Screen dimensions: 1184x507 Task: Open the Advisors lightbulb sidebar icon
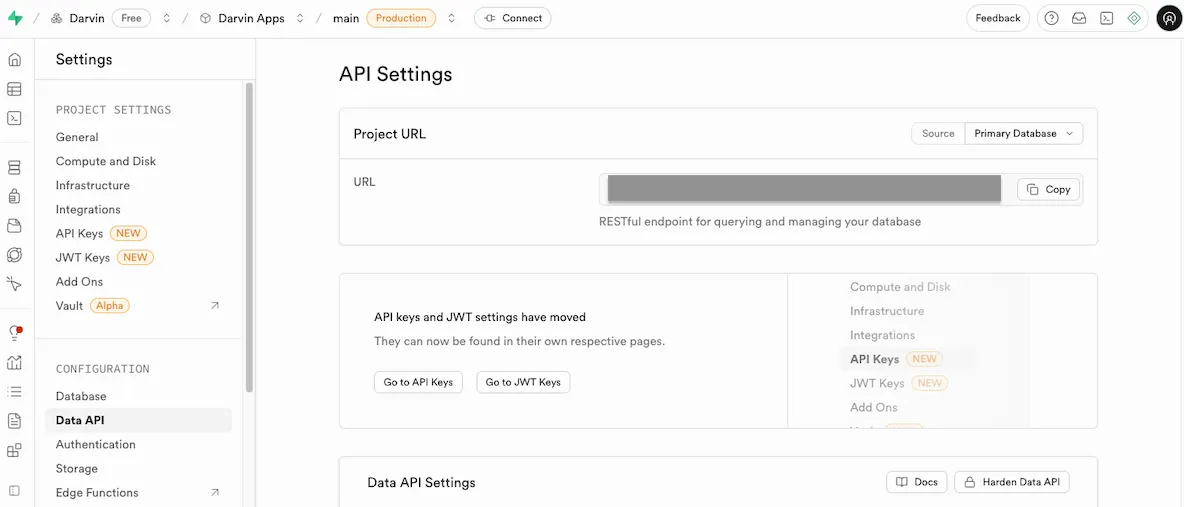tap(14, 333)
